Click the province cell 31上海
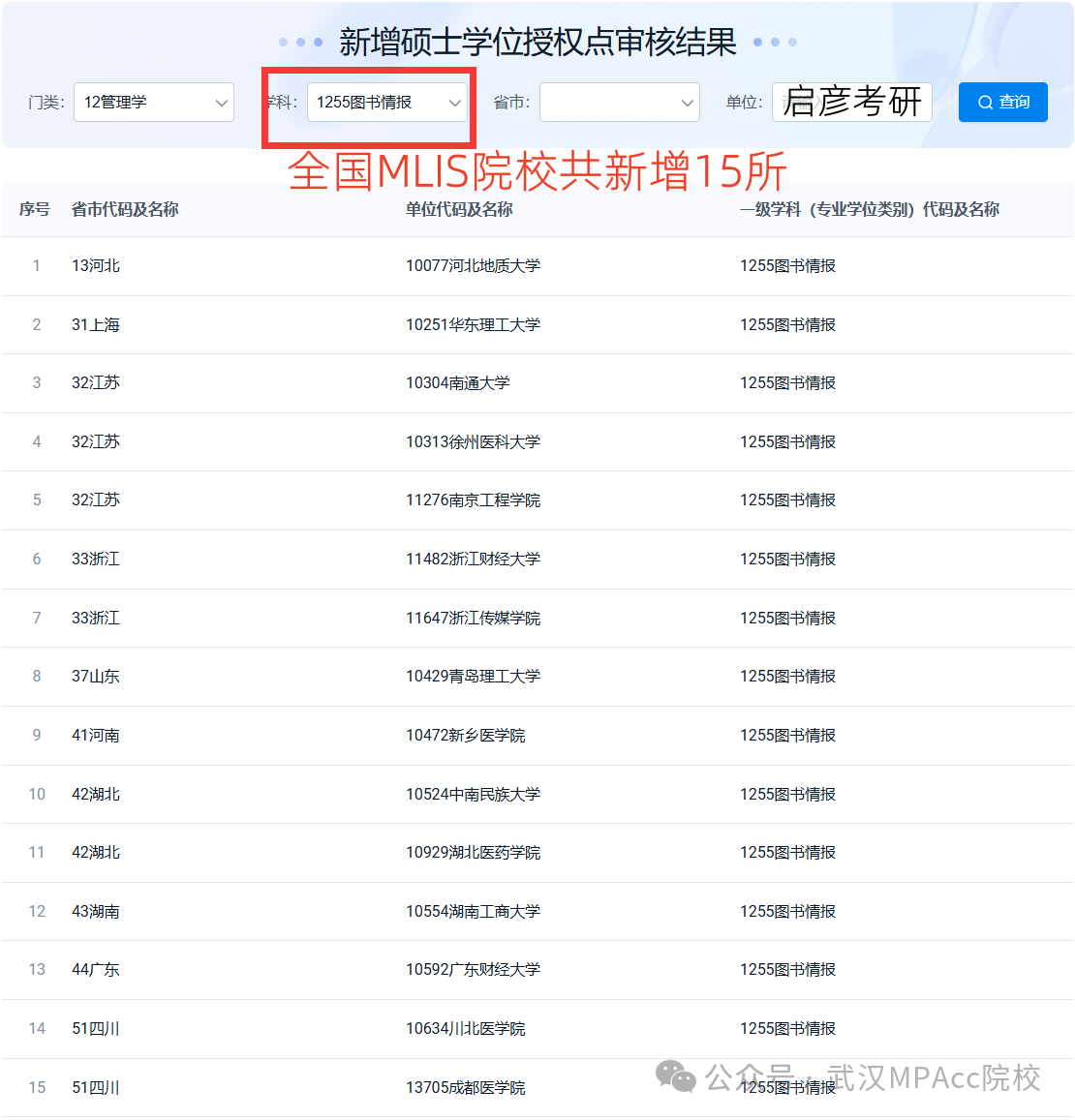The width and height of the screenshot is (1075, 1120). coord(96,324)
